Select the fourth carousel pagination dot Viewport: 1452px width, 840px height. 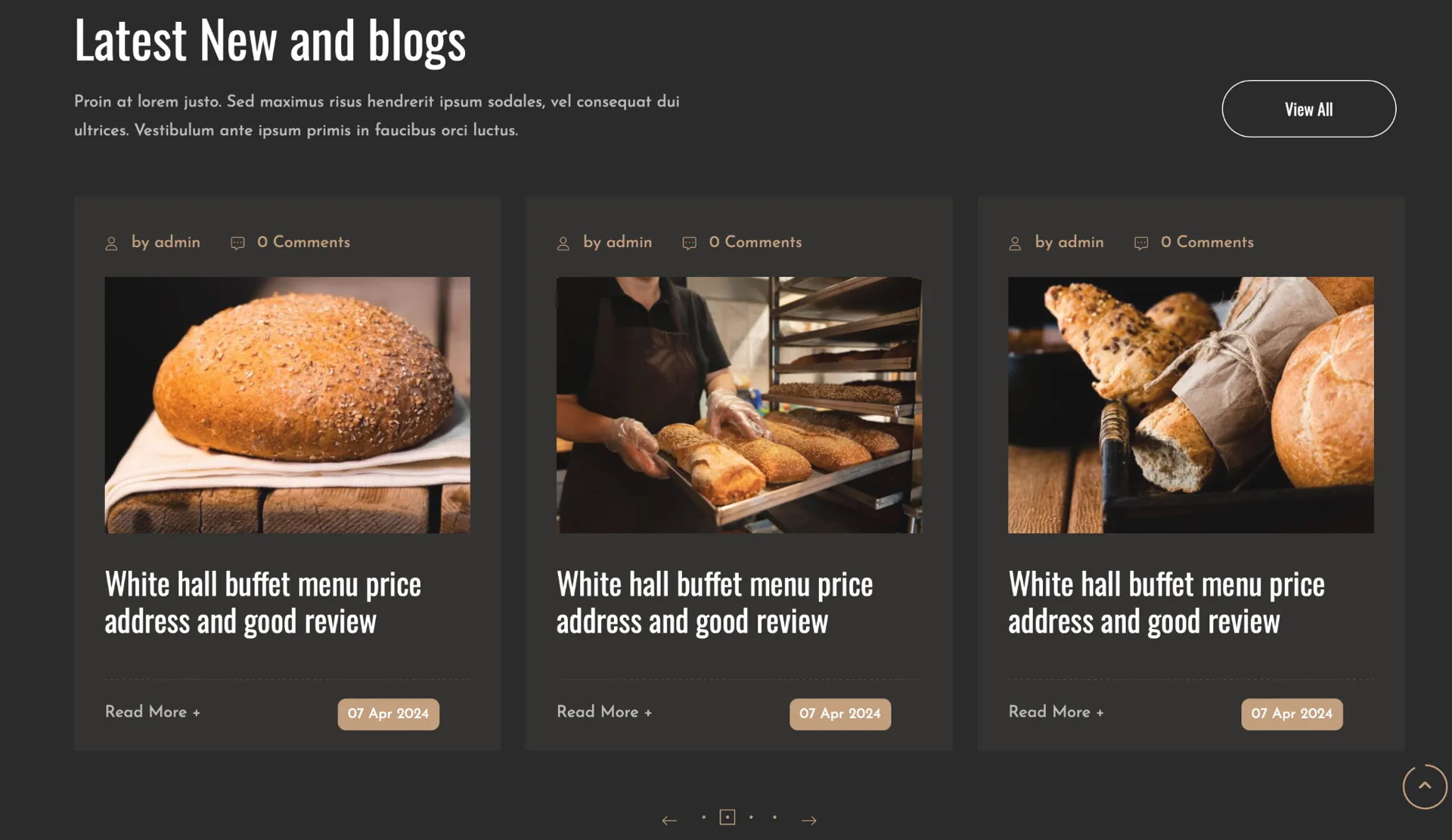coord(774,817)
